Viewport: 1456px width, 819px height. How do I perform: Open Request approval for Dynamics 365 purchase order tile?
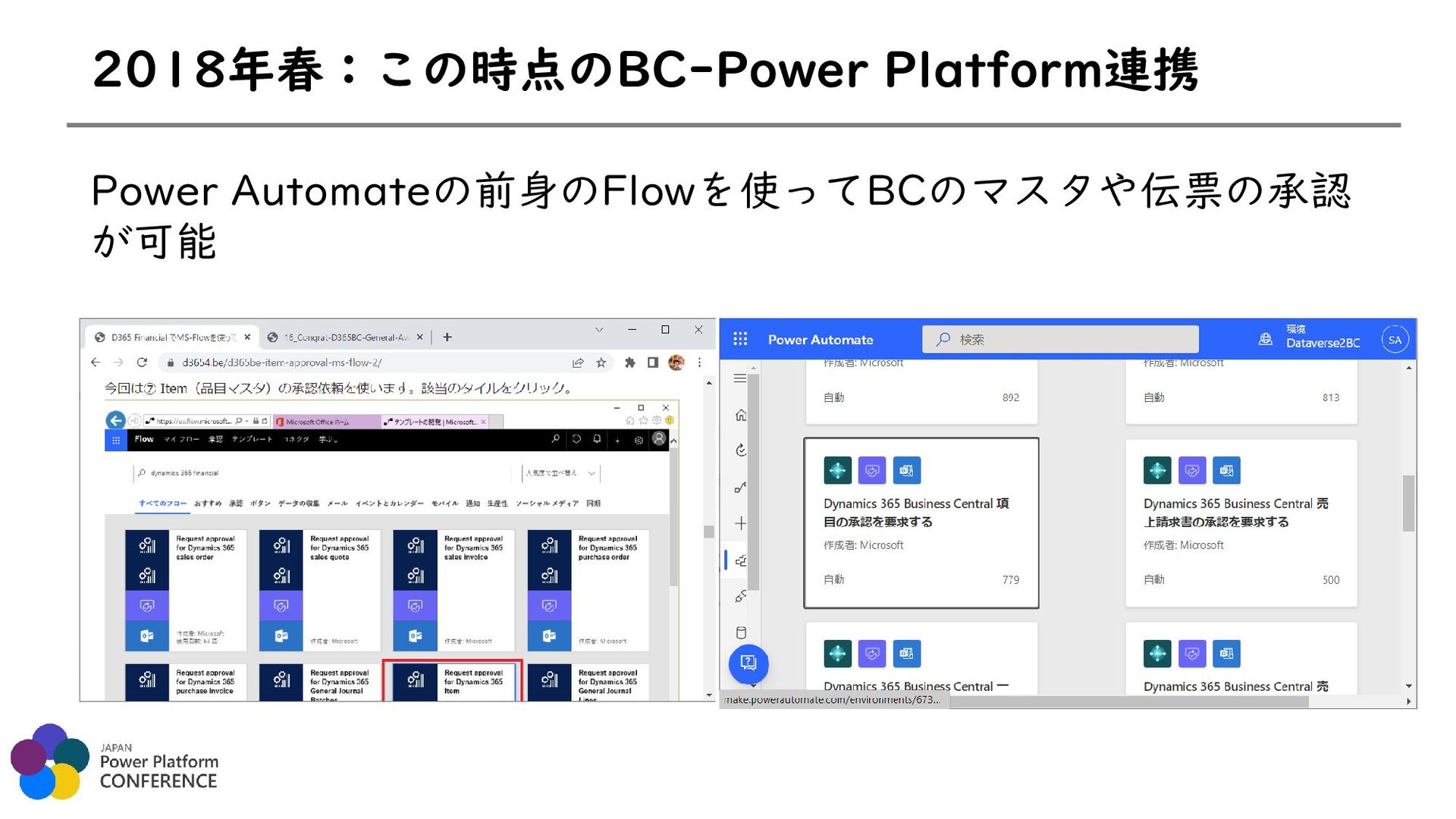pyautogui.click(x=588, y=590)
